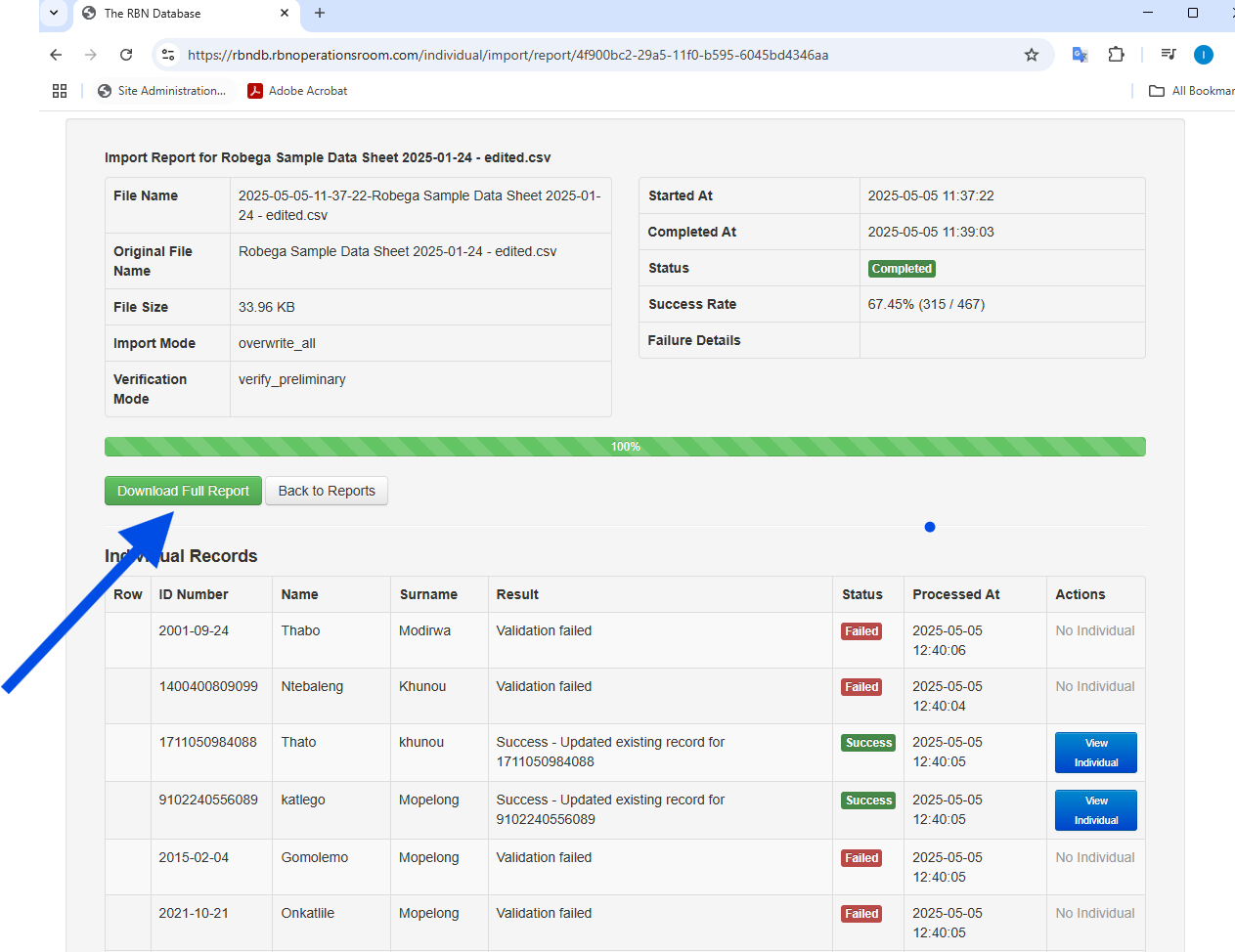The width and height of the screenshot is (1235, 952).
Task: Click the URL address field
Action: 587,55
